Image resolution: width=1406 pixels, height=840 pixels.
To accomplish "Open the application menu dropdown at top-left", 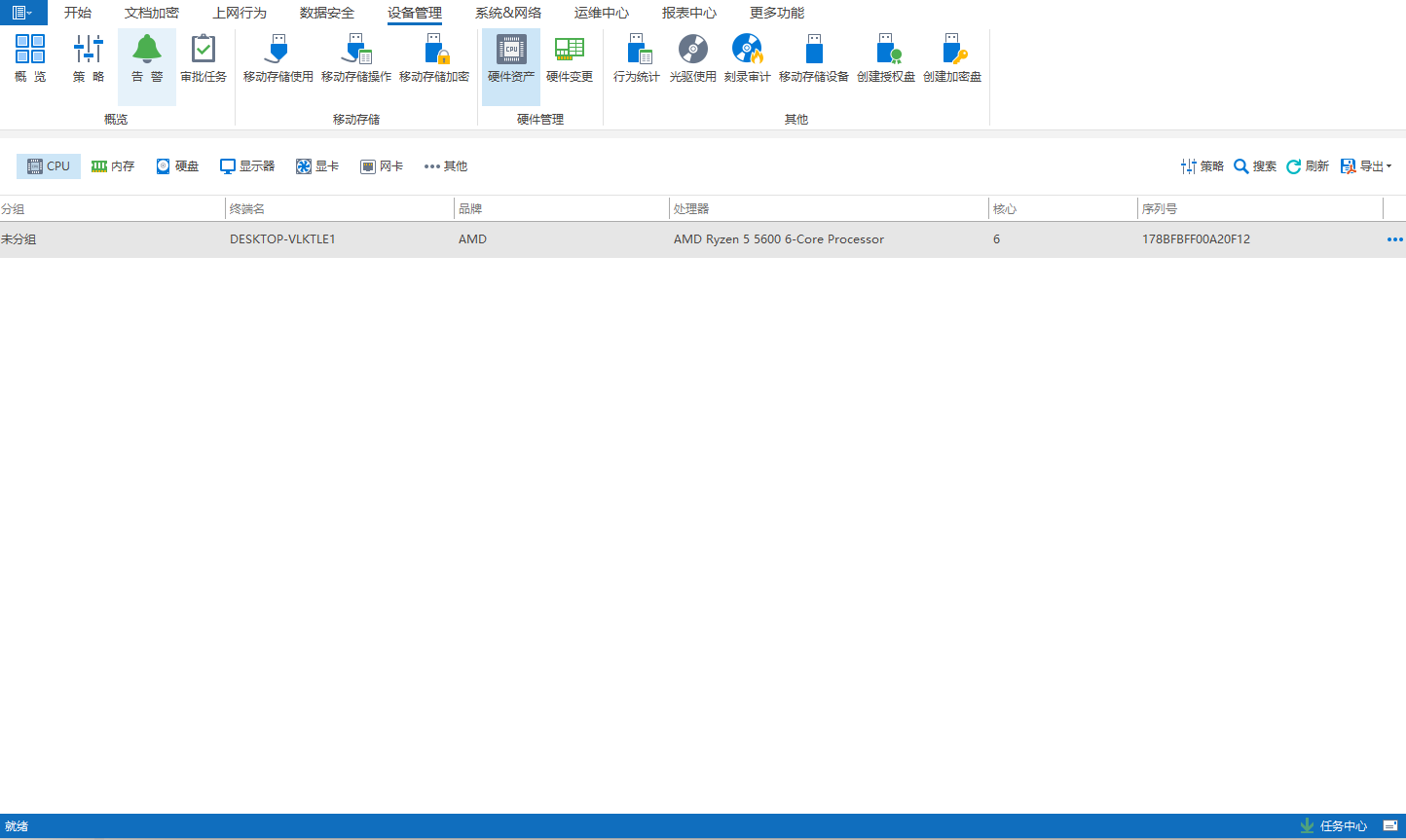I will 23,13.
